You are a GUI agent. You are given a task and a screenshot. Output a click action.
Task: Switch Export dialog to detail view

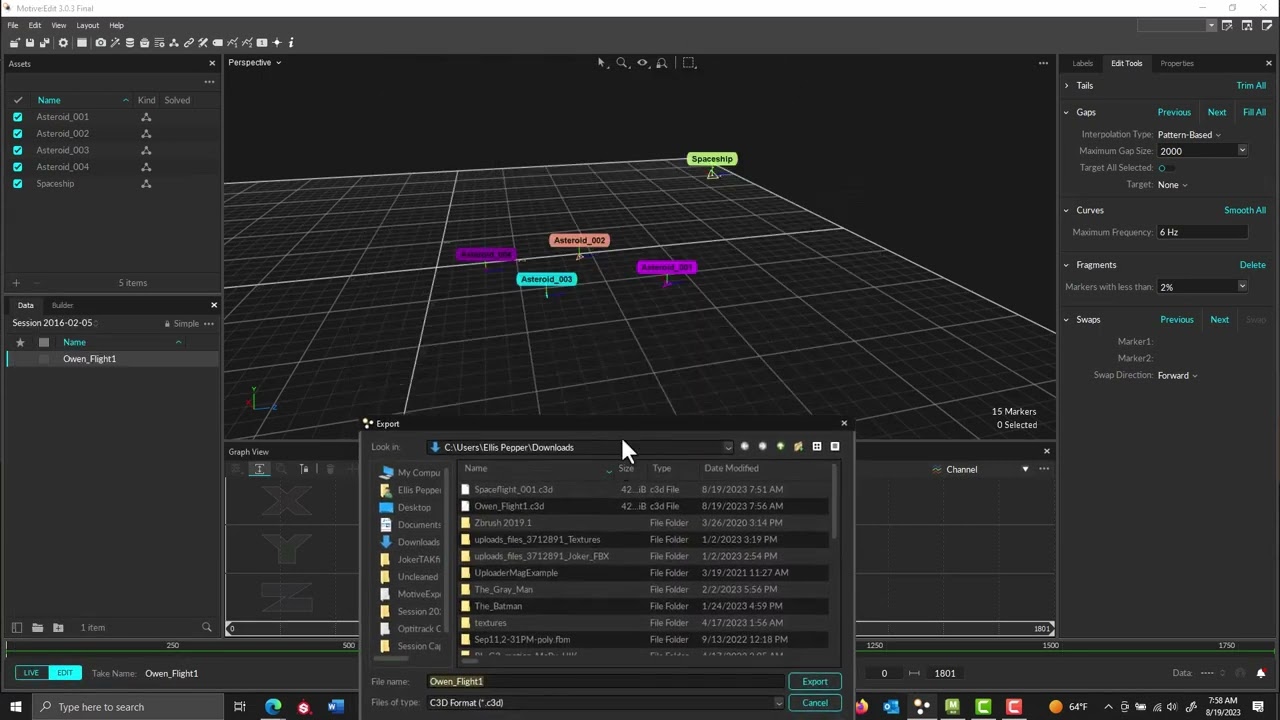835,446
